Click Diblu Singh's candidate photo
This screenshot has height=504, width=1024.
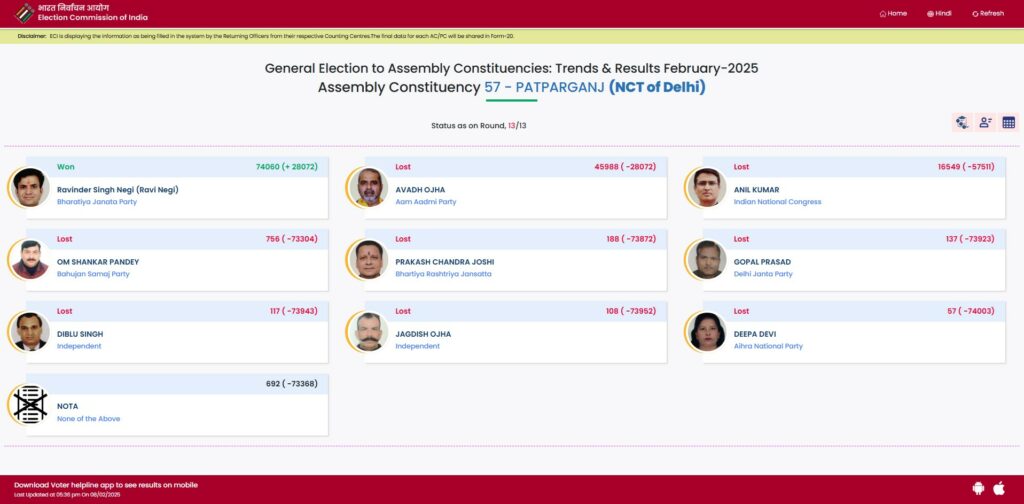coord(29,332)
